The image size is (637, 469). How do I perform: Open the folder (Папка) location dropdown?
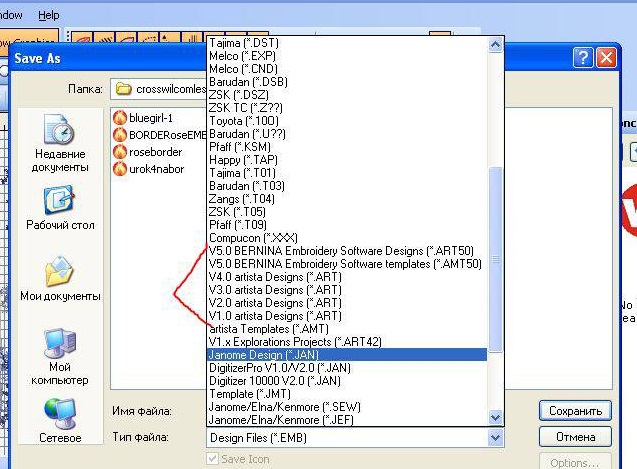click(x=158, y=89)
